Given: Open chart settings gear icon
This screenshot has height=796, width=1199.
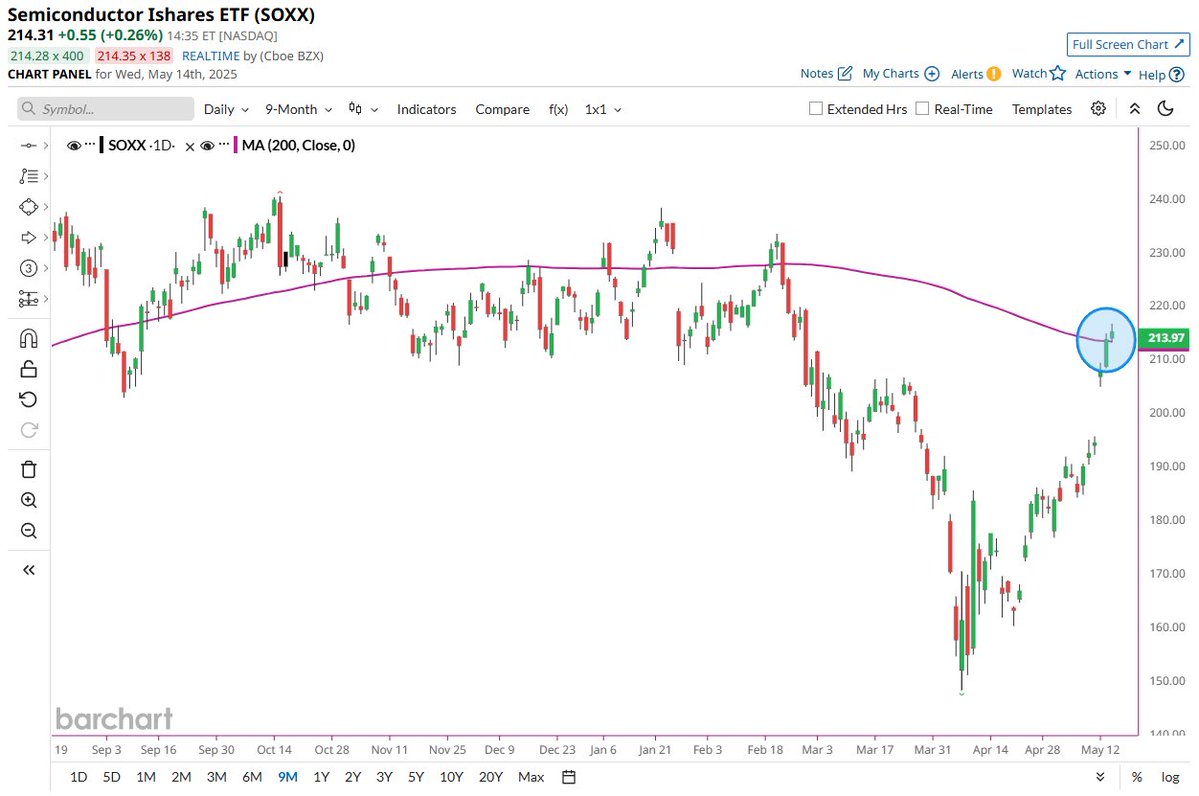Looking at the screenshot, I should (1098, 109).
